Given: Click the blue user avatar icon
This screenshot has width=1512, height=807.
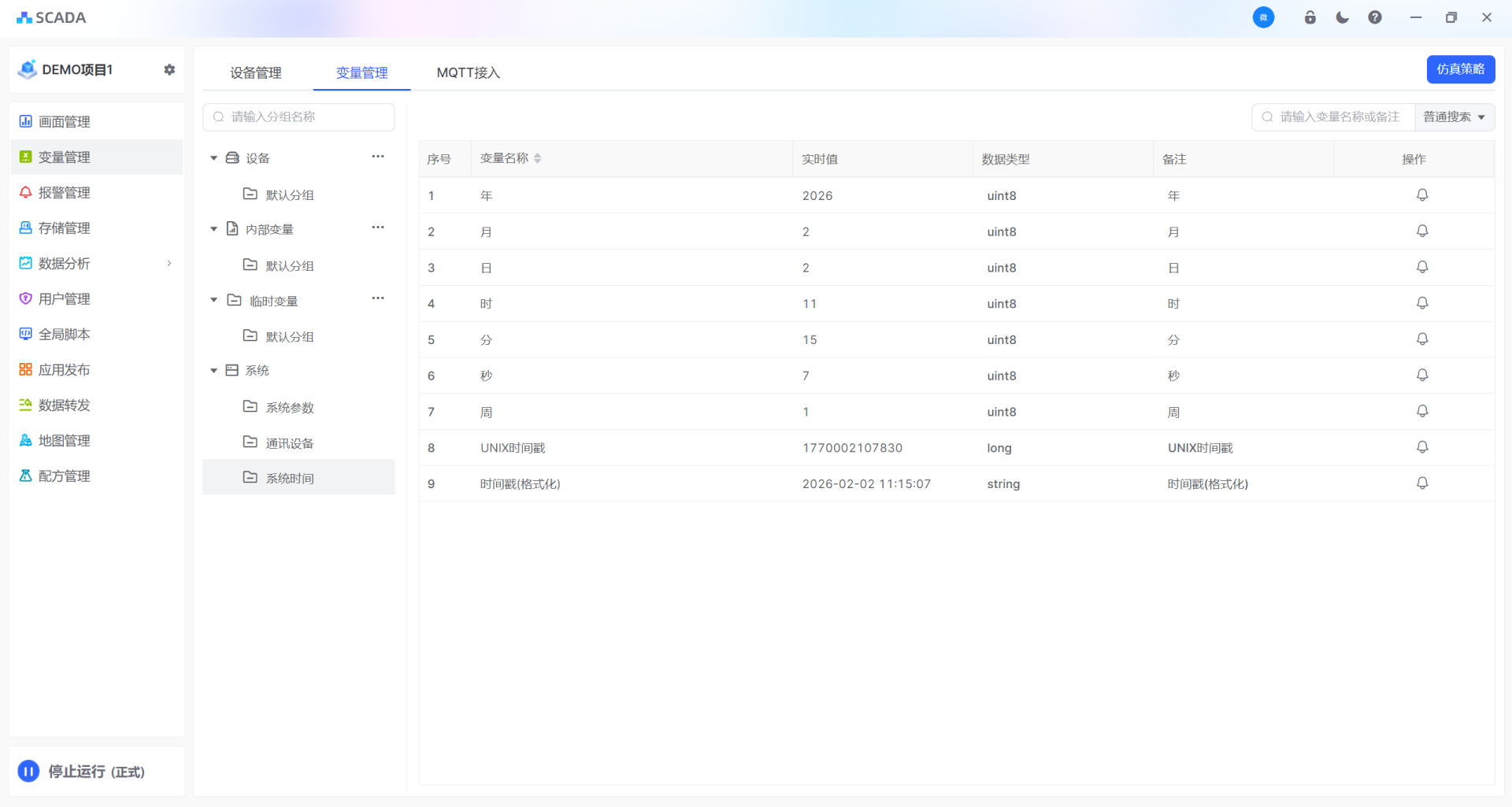Looking at the screenshot, I should 1263,17.
